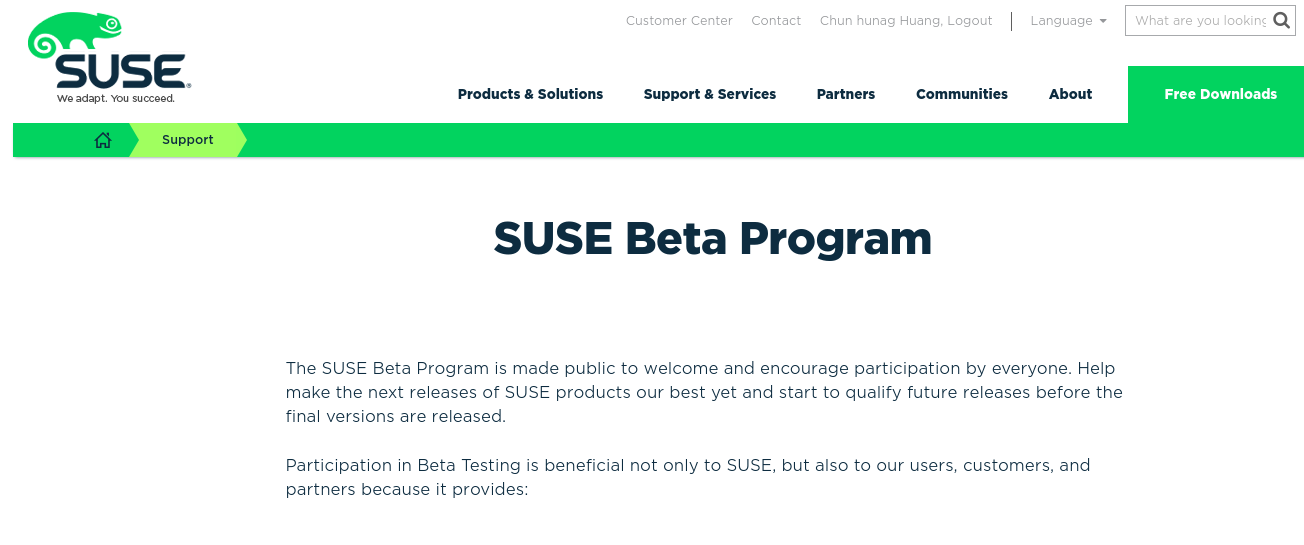Image resolution: width=1304 pixels, height=545 pixels.
Task: Open the Contact link
Action: tap(776, 21)
